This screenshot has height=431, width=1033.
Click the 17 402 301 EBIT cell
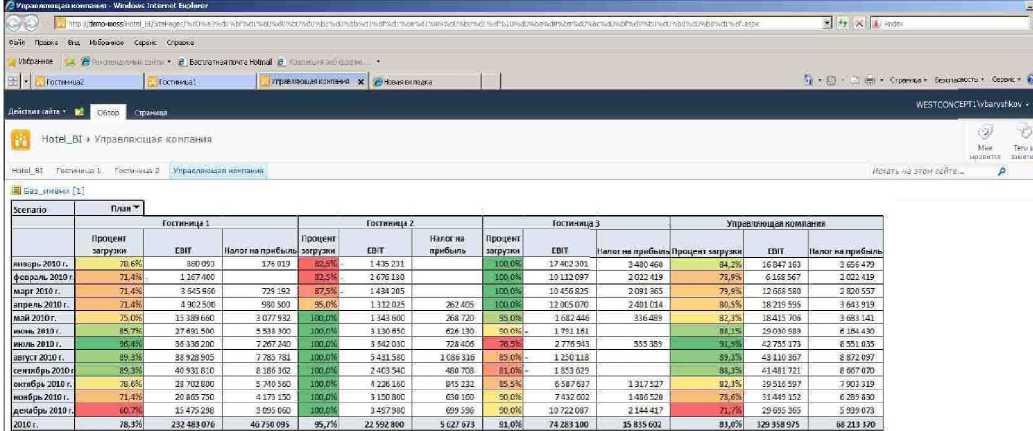pos(559,264)
